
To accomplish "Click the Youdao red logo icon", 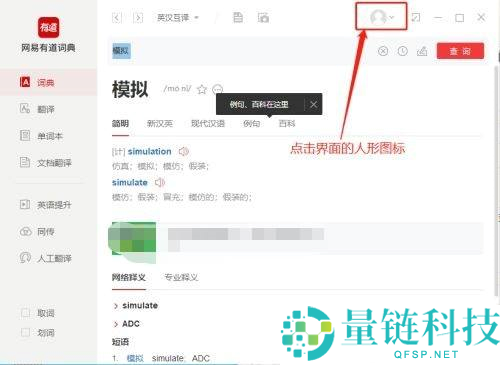I will pyautogui.click(x=49, y=27).
